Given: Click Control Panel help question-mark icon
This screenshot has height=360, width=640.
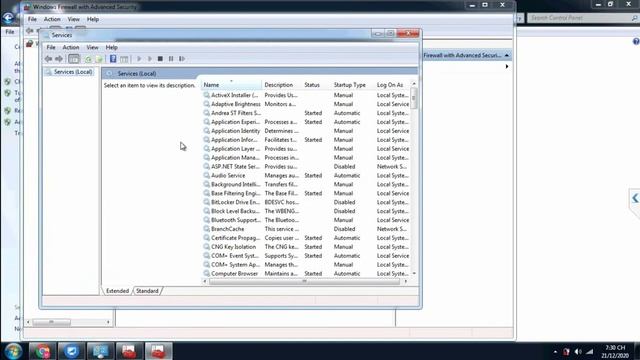Looking at the screenshot, I should click(x=636, y=41).
